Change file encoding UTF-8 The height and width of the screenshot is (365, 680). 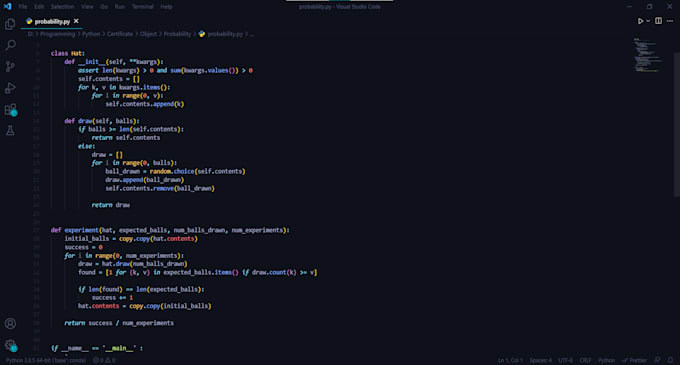pos(565,360)
